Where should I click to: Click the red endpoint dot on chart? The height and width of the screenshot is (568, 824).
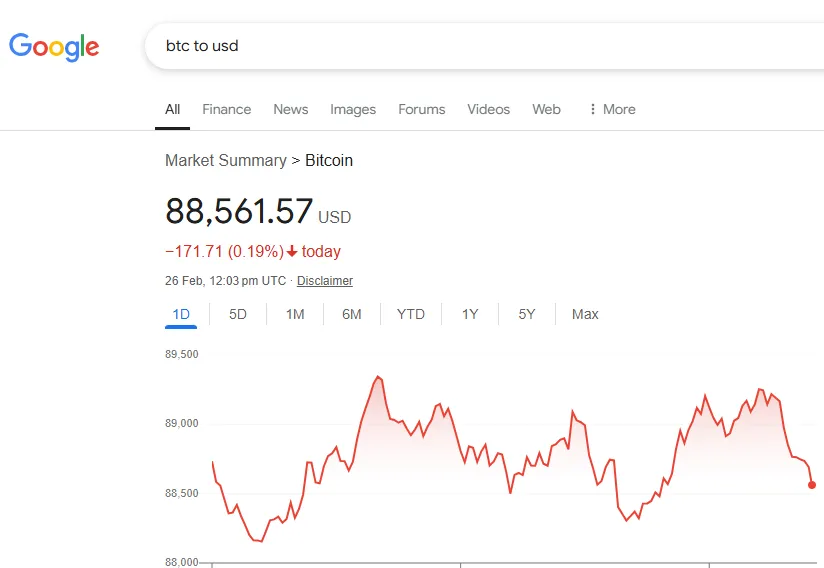click(x=812, y=485)
